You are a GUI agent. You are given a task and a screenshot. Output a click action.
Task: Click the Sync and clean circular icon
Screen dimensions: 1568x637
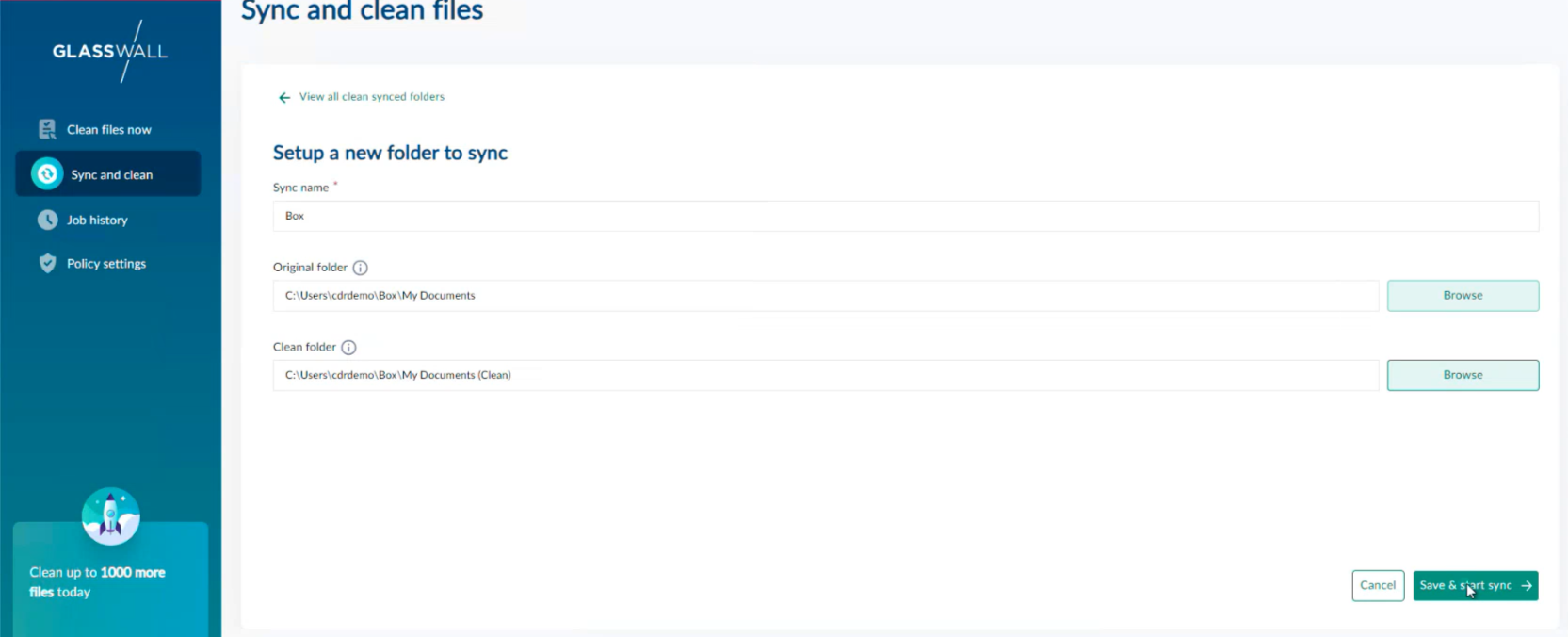tap(47, 174)
